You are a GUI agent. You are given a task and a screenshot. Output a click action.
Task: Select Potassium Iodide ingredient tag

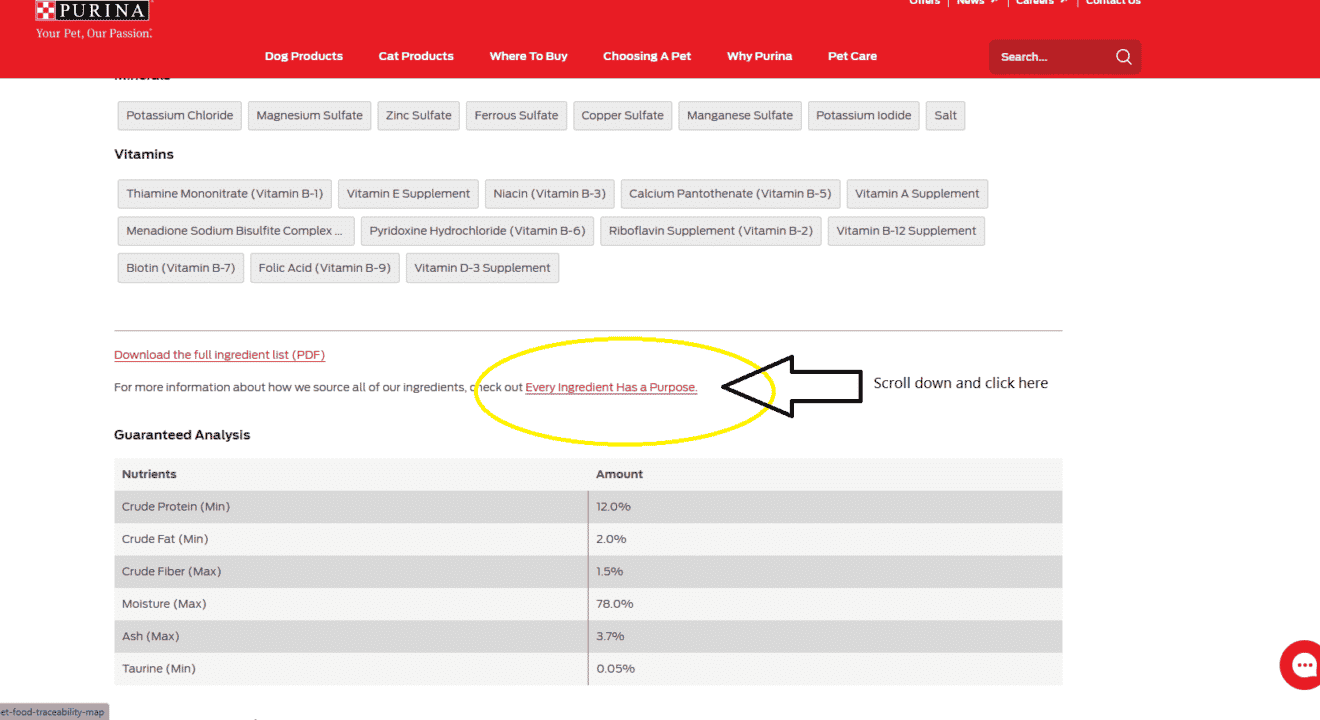coord(864,115)
